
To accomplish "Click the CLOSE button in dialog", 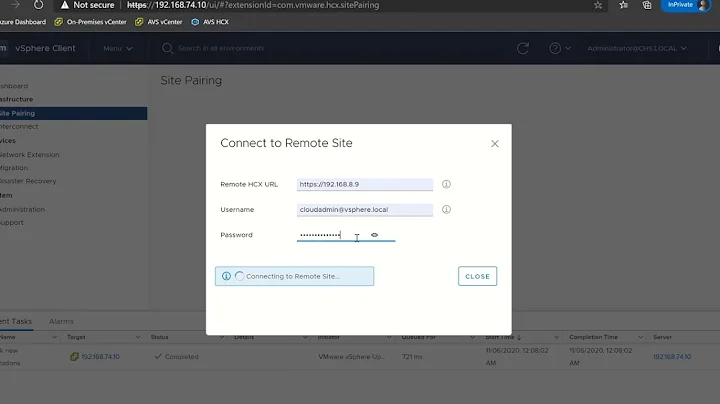I will pyautogui.click(x=478, y=276).
